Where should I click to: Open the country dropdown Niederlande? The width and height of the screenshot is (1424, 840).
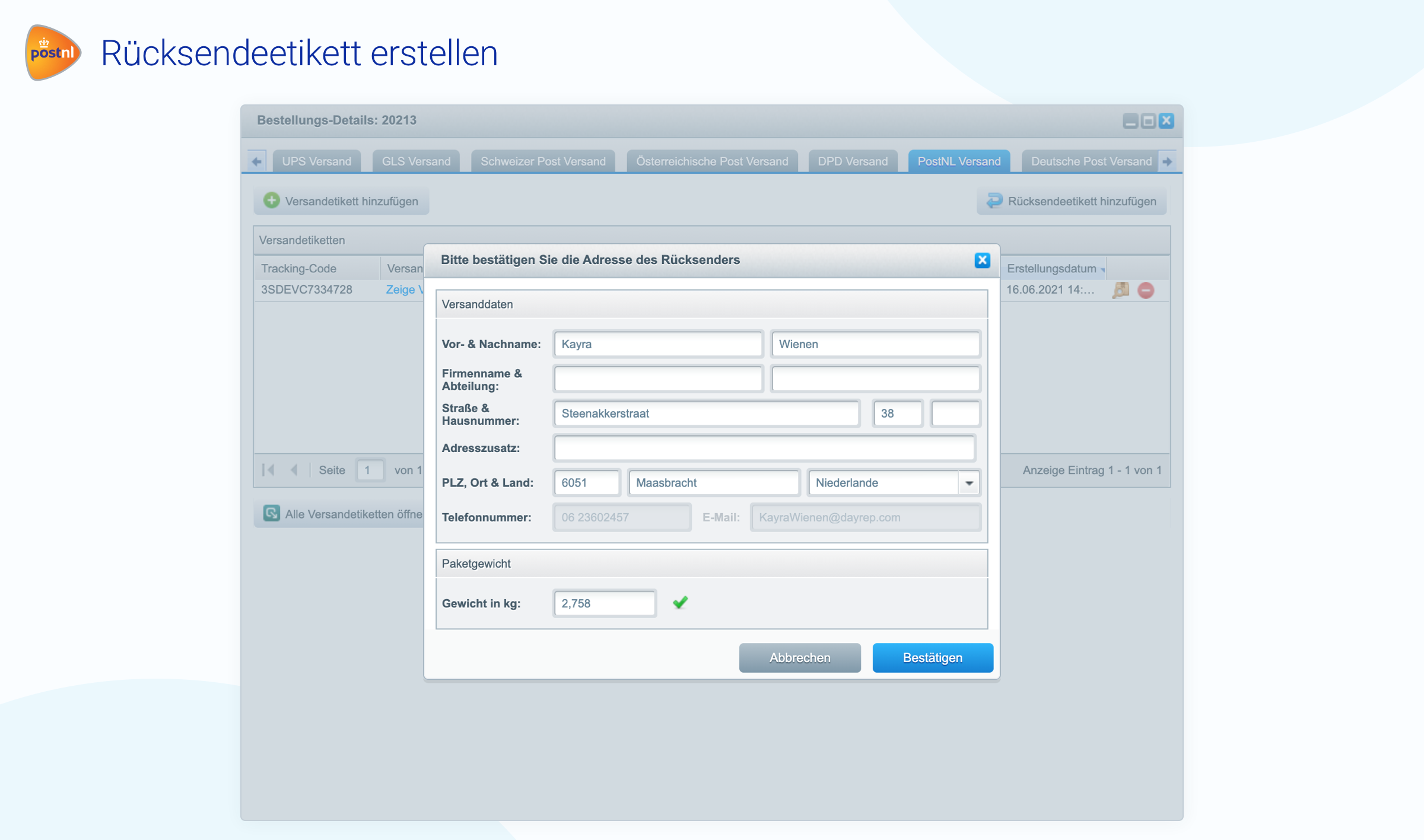point(969,483)
